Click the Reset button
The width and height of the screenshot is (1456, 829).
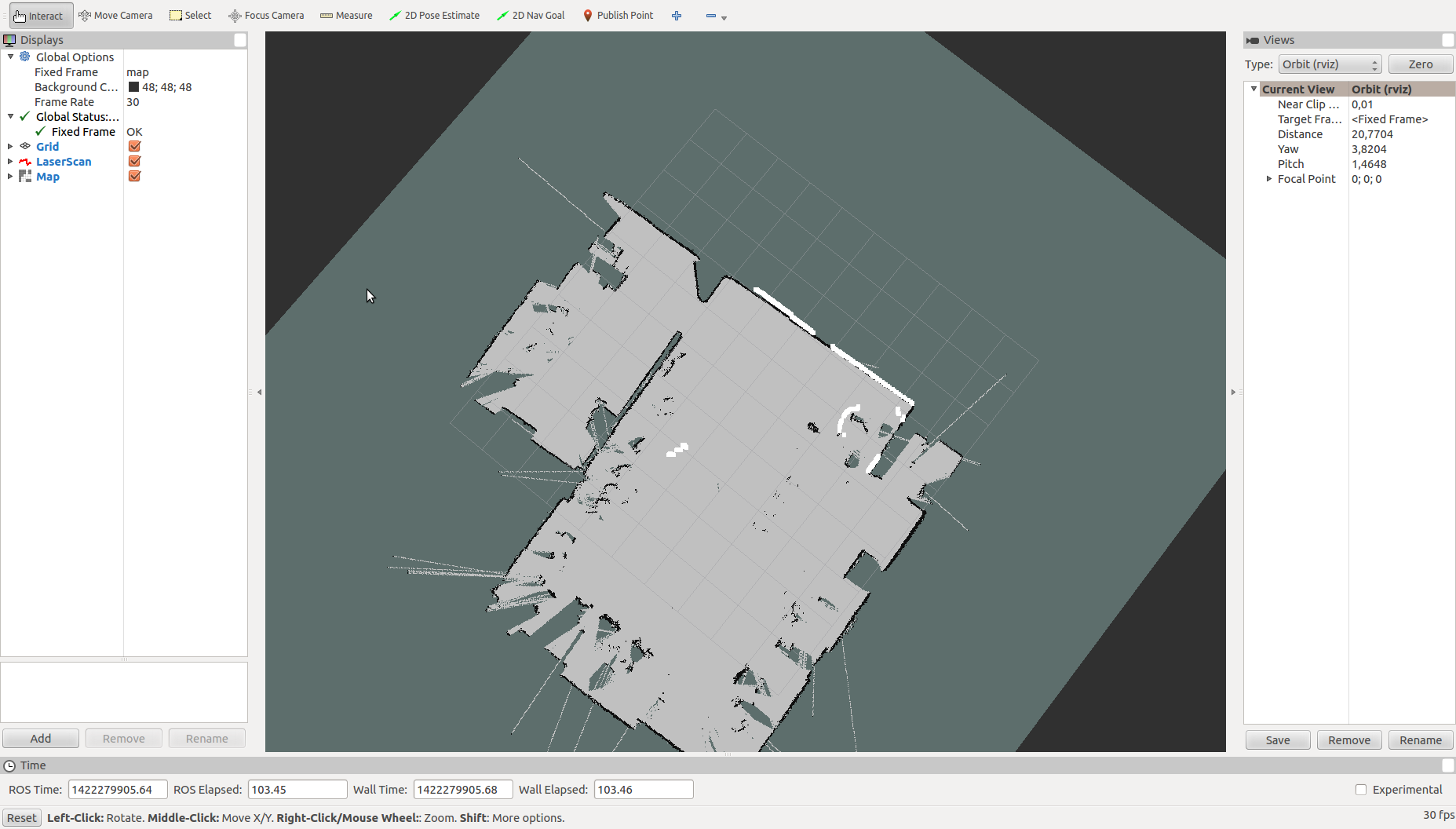click(21, 817)
